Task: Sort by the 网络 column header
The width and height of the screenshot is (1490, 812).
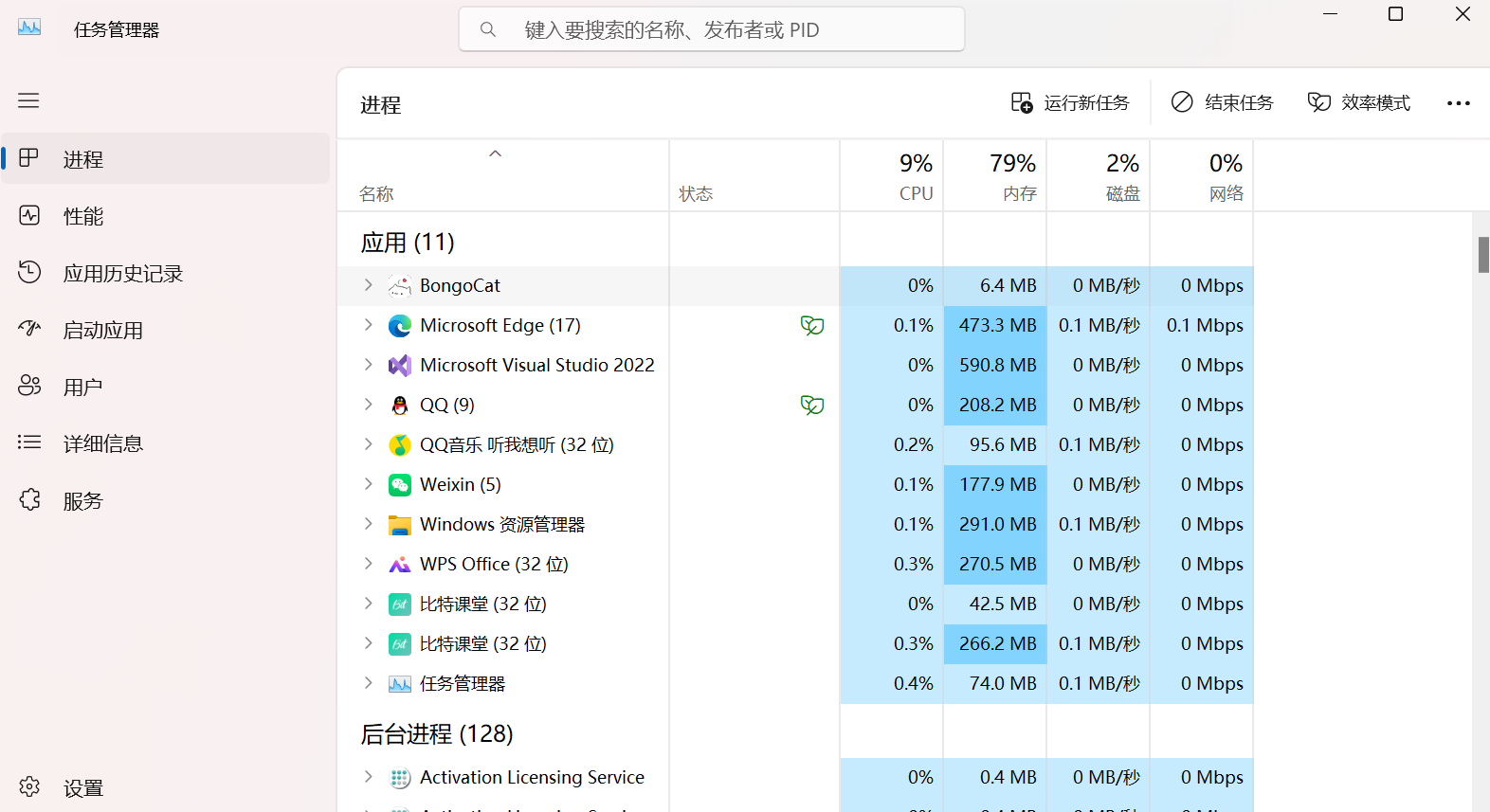Action: point(1202,176)
